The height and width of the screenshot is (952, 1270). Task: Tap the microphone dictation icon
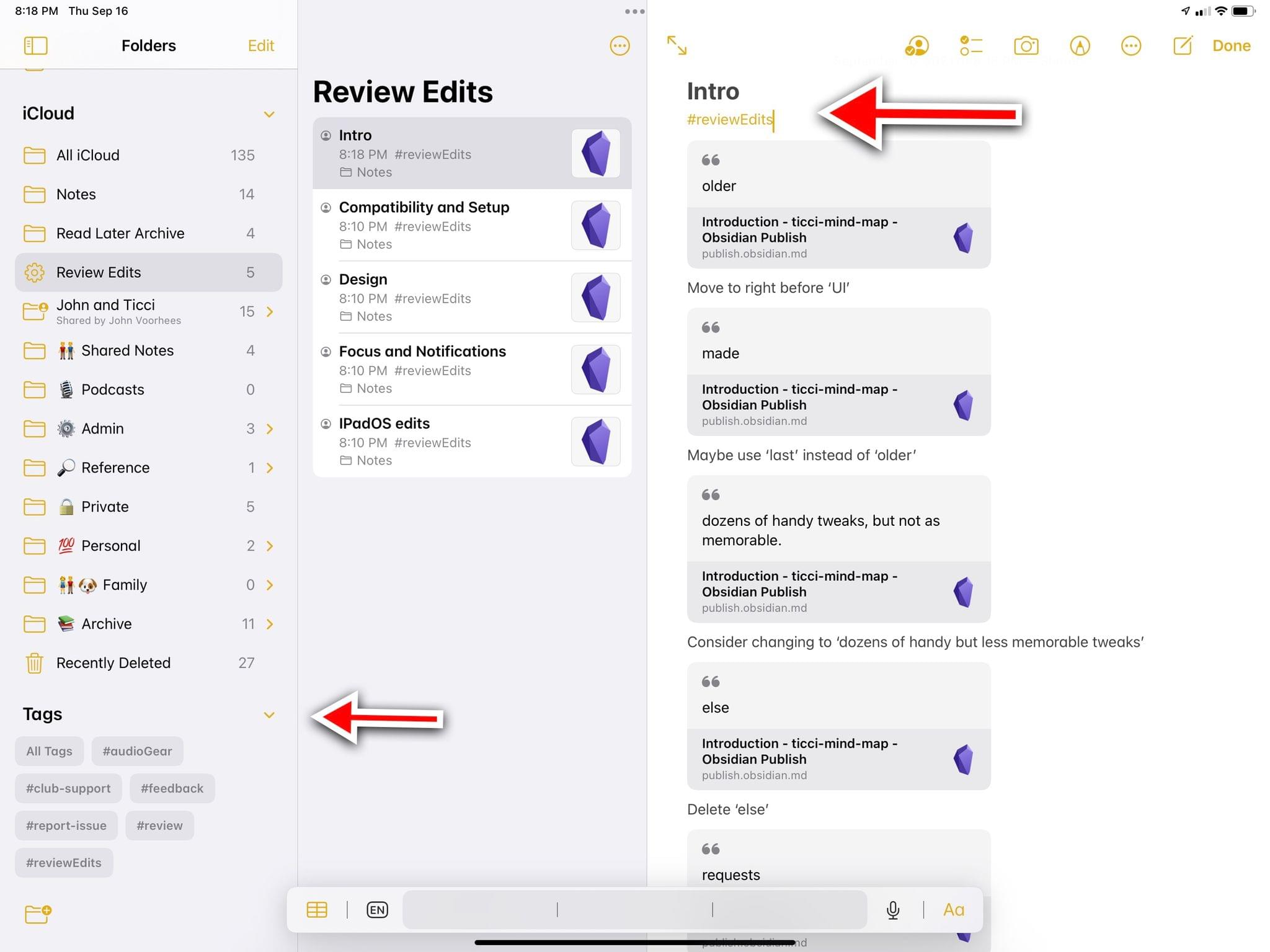893,909
